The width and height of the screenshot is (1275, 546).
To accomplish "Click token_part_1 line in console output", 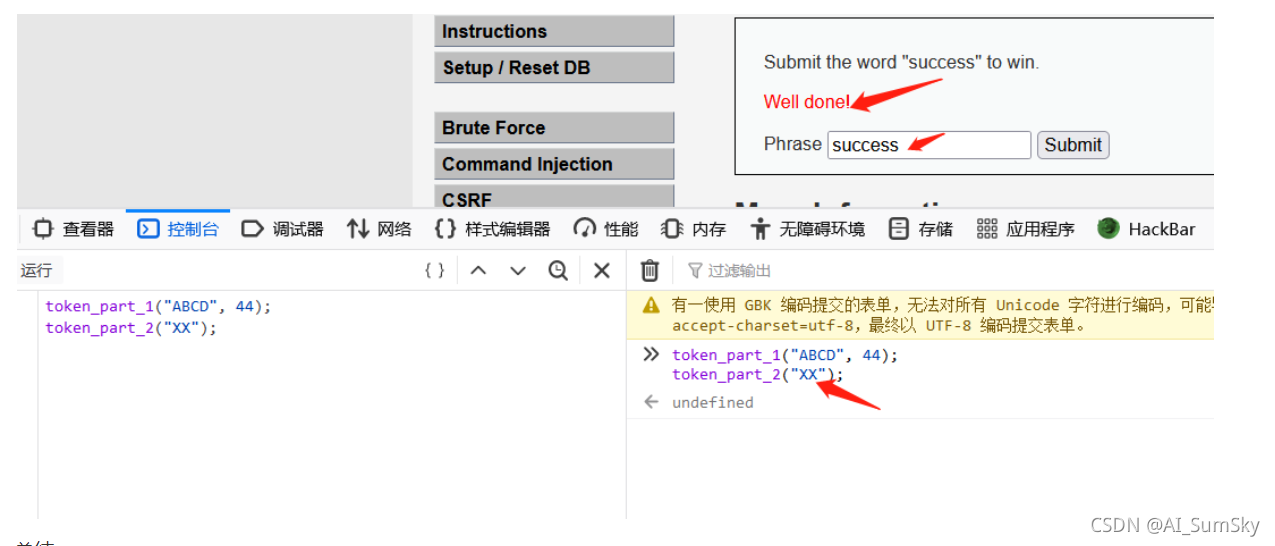I will point(785,355).
